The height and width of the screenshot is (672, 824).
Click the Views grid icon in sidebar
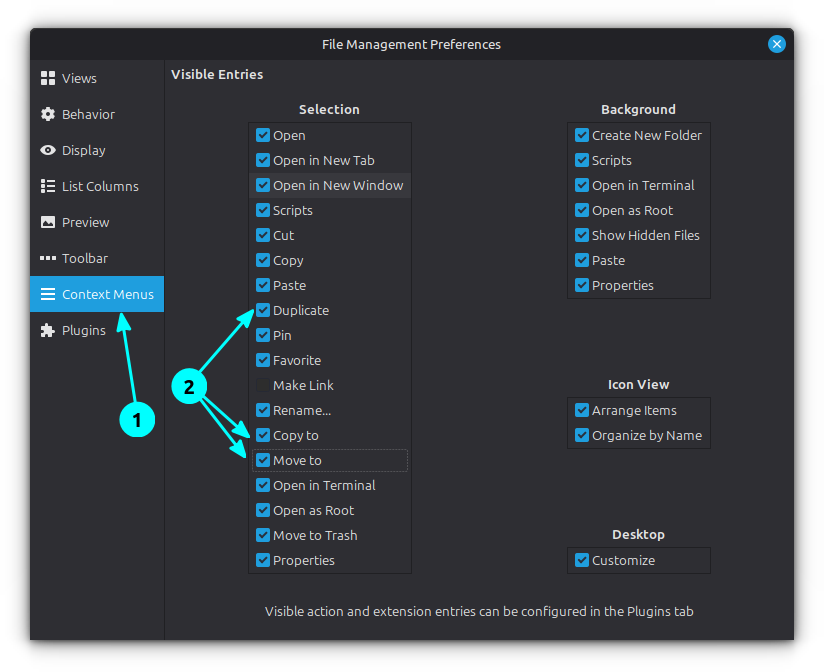47,78
